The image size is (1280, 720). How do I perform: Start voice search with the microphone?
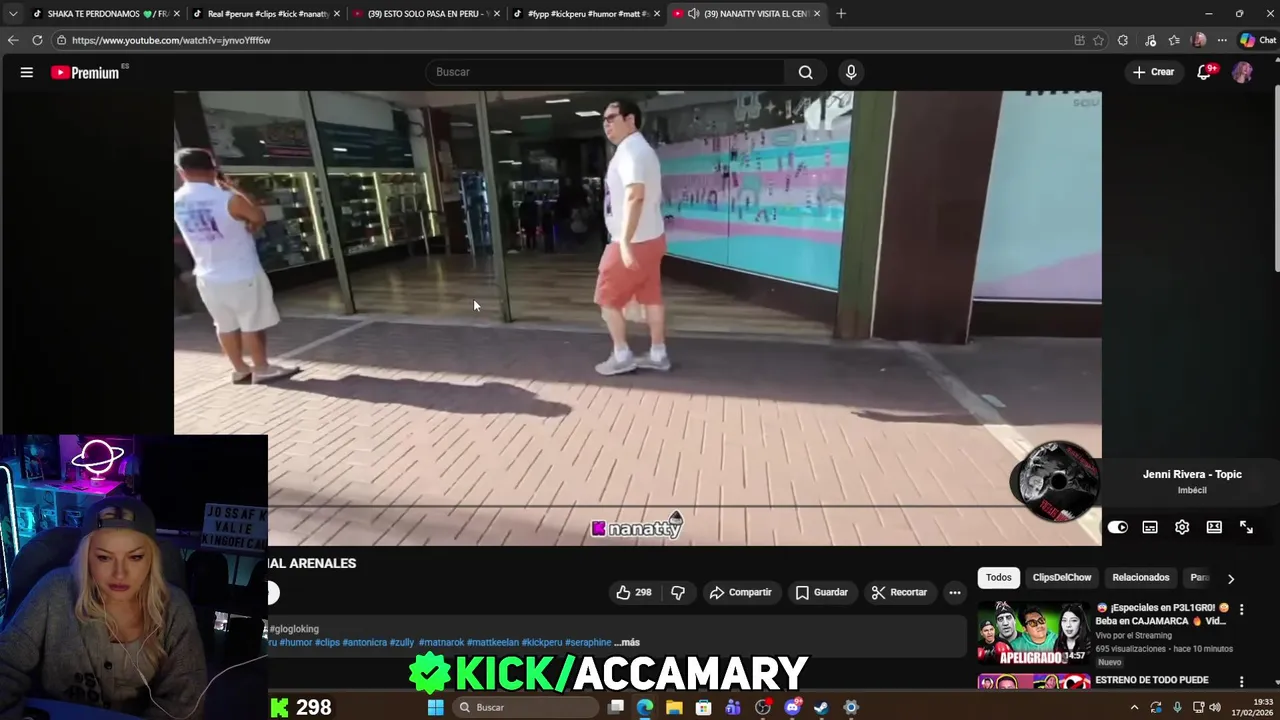[851, 72]
